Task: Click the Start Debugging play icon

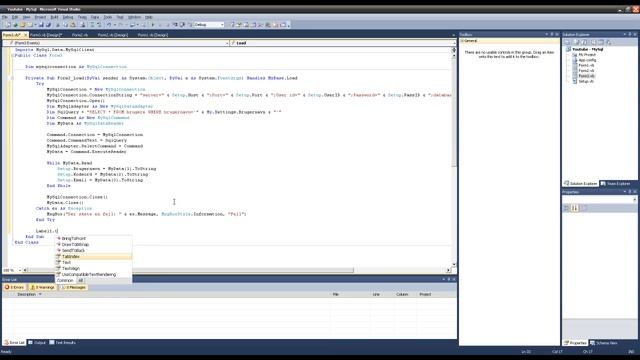Action: pos(153,25)
